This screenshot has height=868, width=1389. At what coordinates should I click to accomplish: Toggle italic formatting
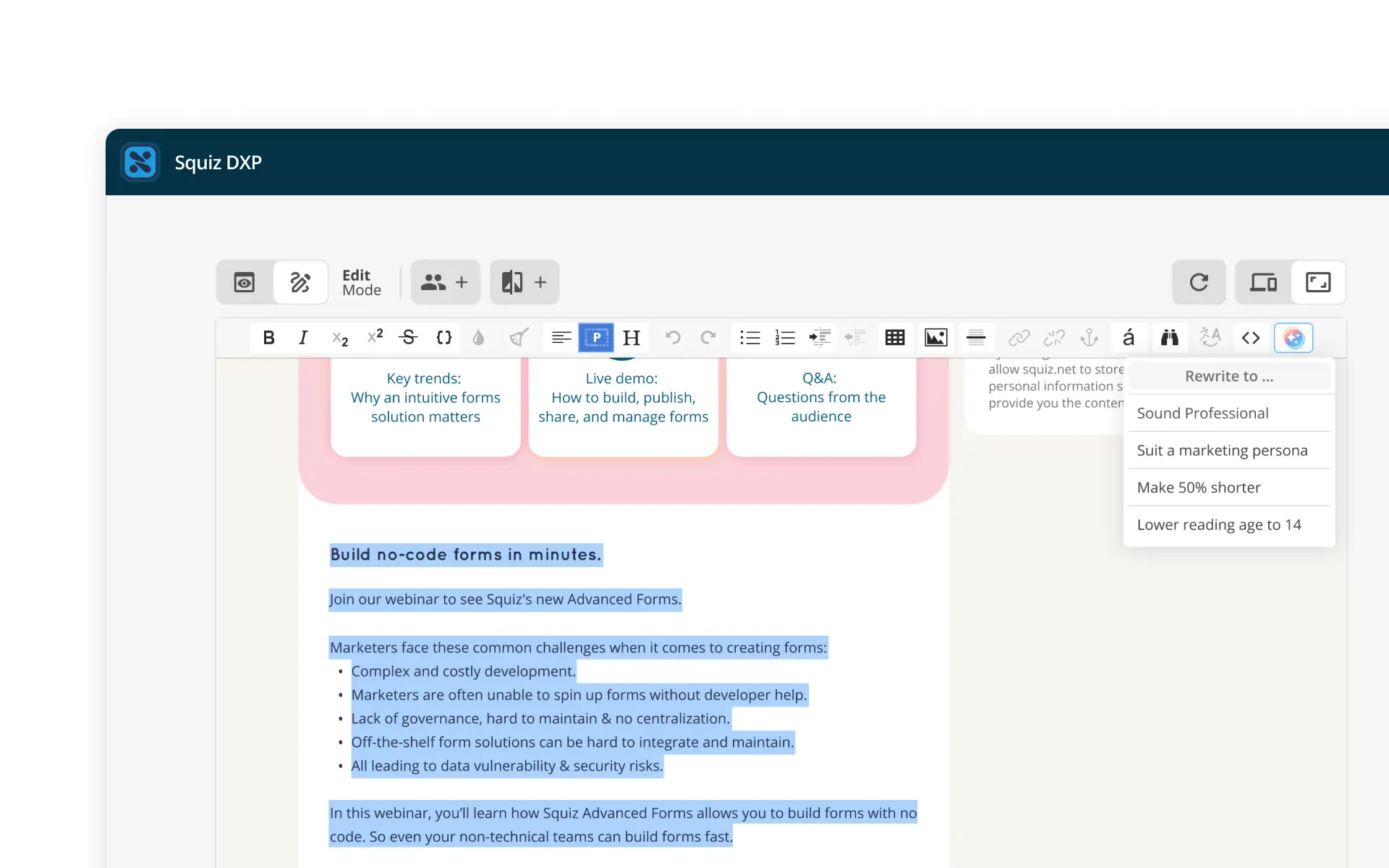303,338
